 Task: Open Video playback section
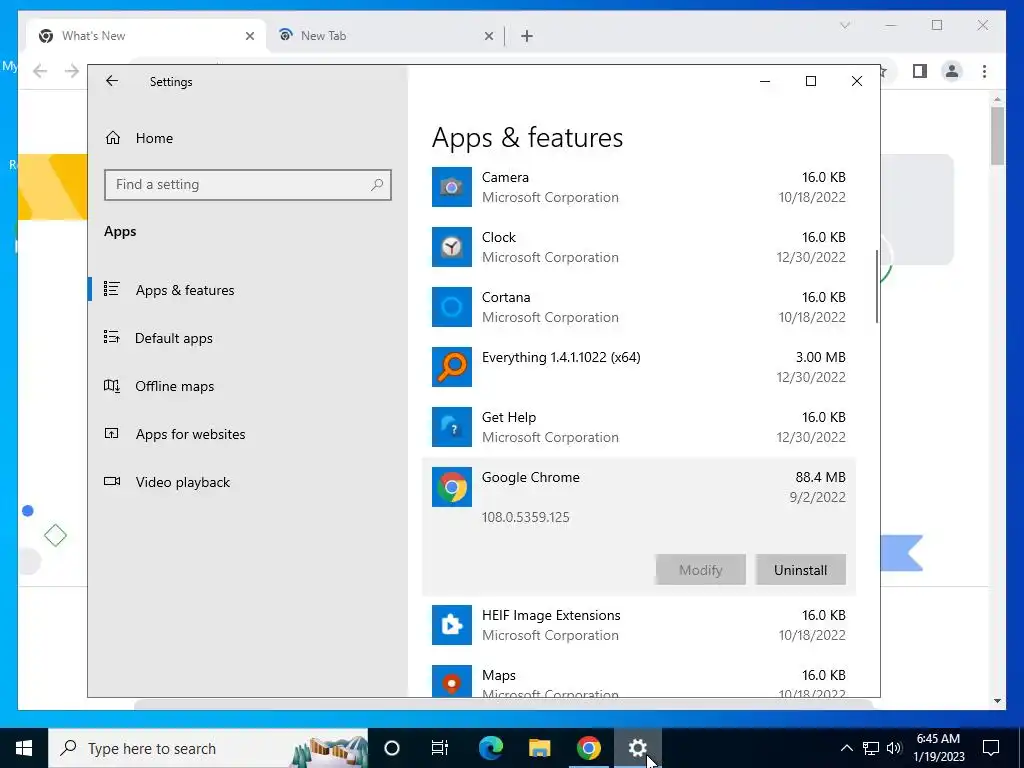(x=183, y=482)
